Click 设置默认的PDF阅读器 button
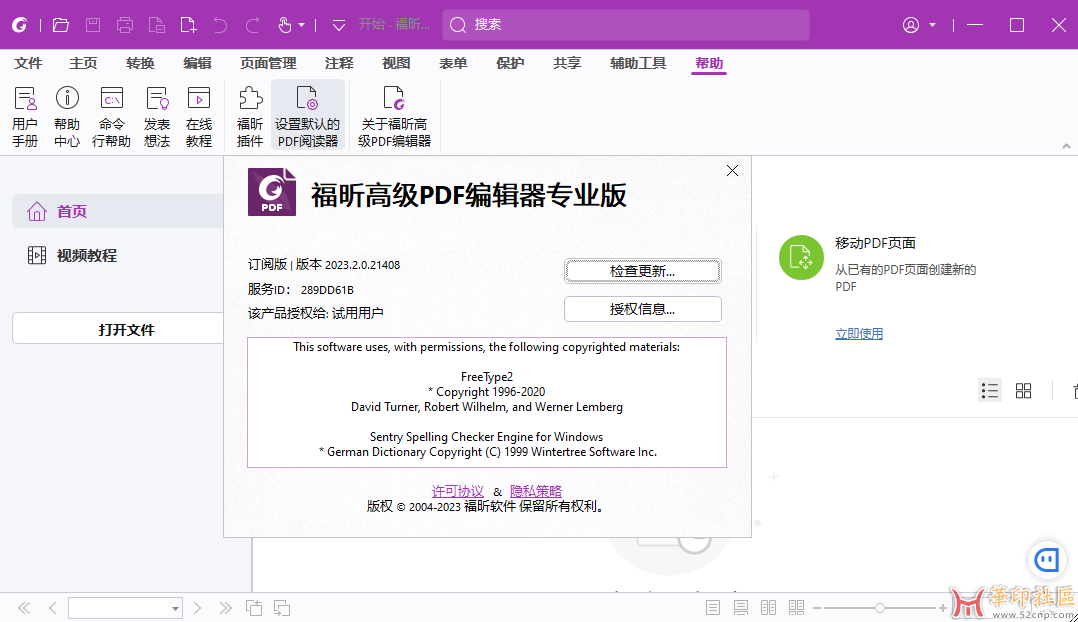1078x622 pixels. coord(307,115)
